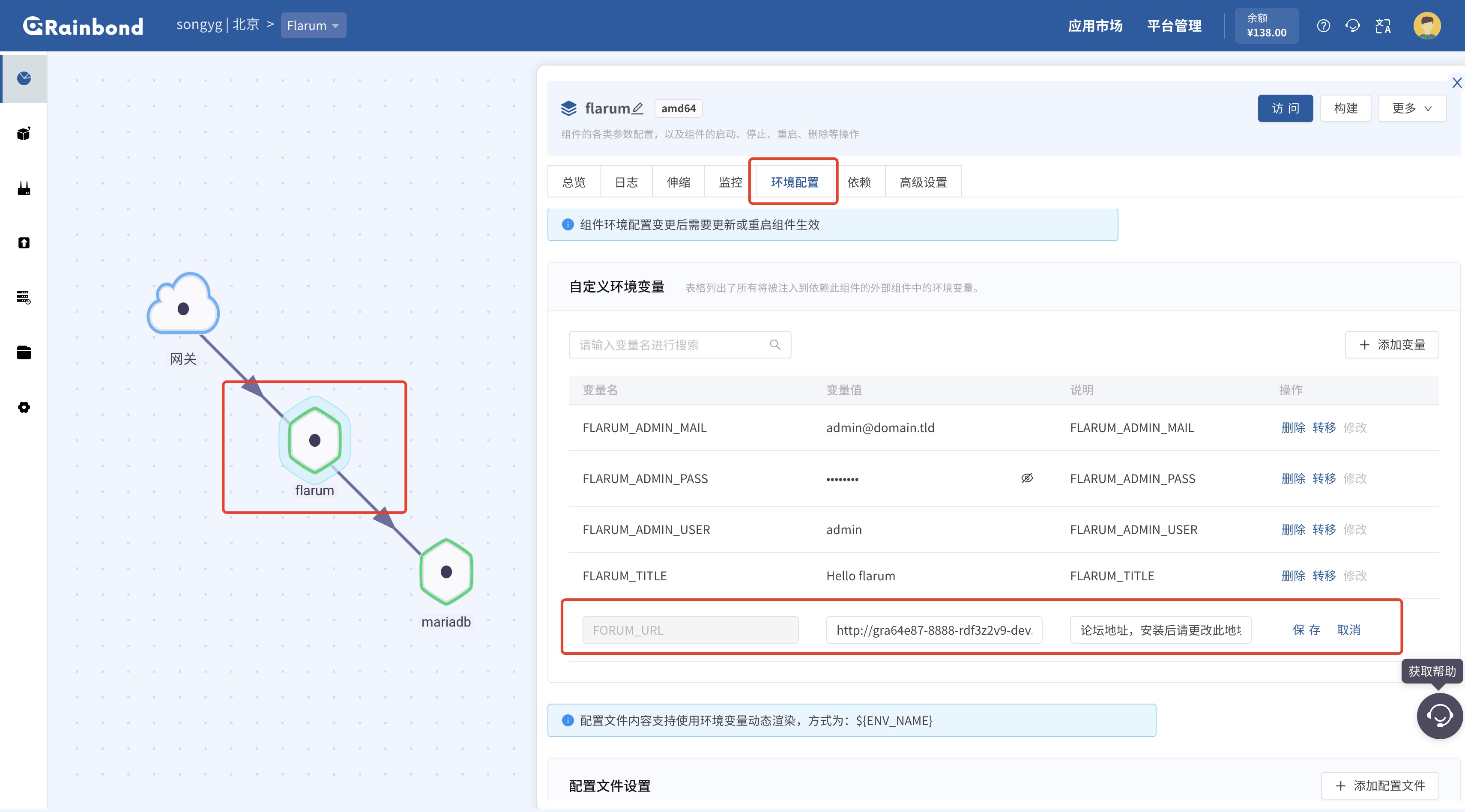Transfer FLARUM_ADMIN_PASS variable
Image resolution: width=1465 pixels, height=812 pixels.
click(x=1324, y=478)
